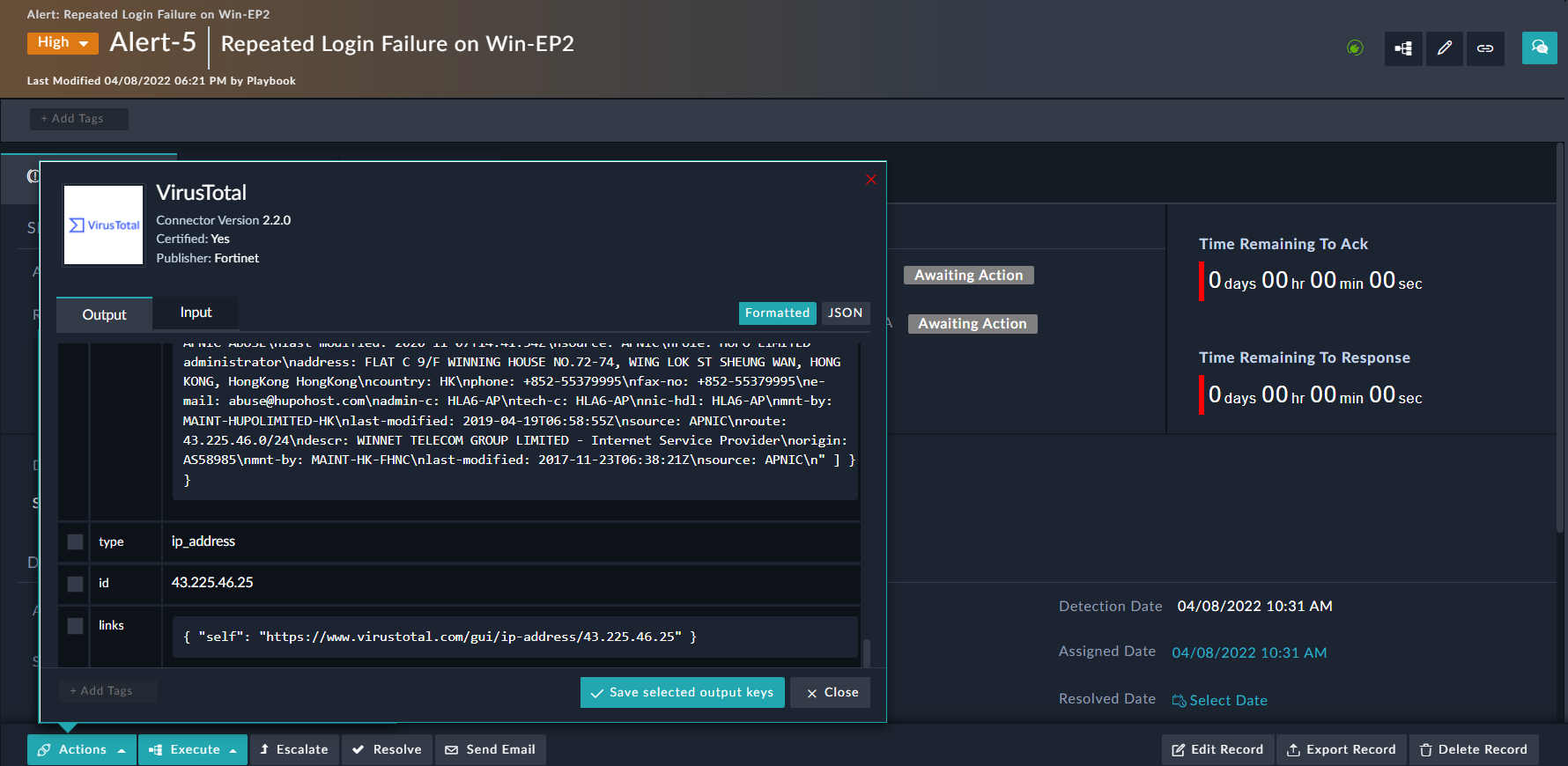Add tags in the alert header bar
1568x766 pixels.
[79, 119]
